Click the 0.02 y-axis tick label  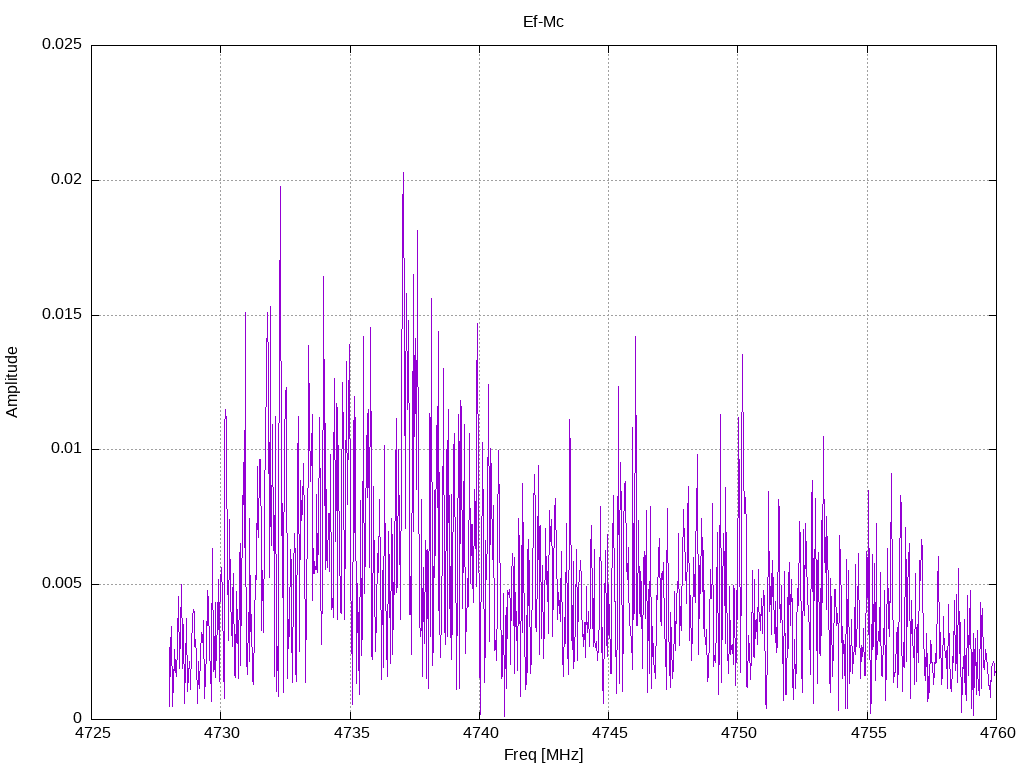67,180
